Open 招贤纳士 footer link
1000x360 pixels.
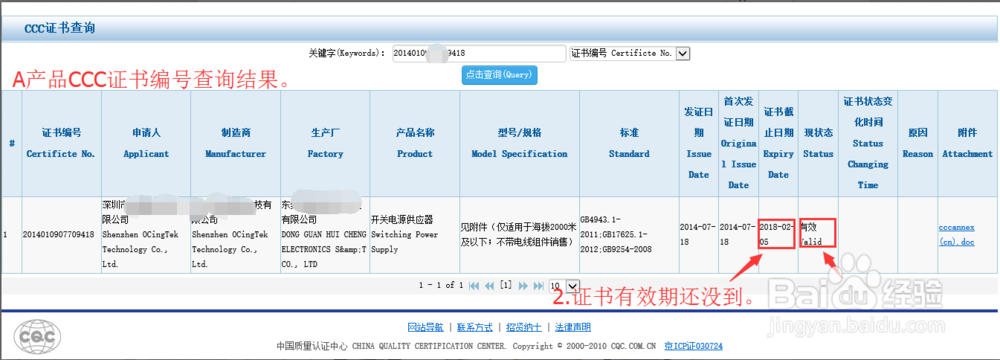click(524, 327)
